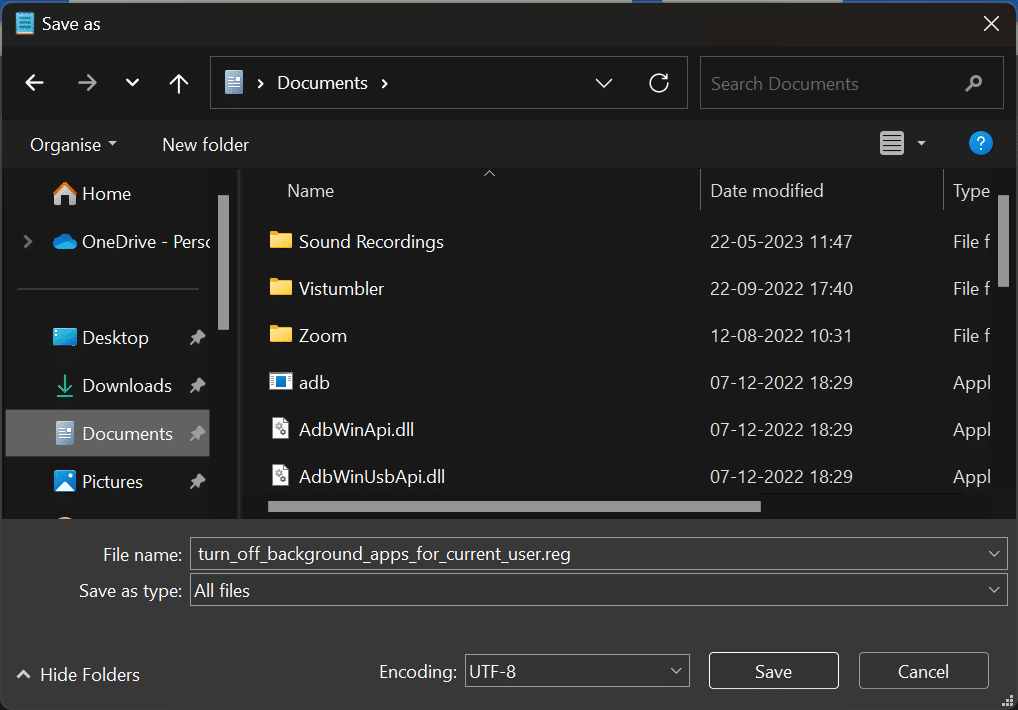
Task: Expand chevron after Documents breadcrumb
Action: coord(384,83)
